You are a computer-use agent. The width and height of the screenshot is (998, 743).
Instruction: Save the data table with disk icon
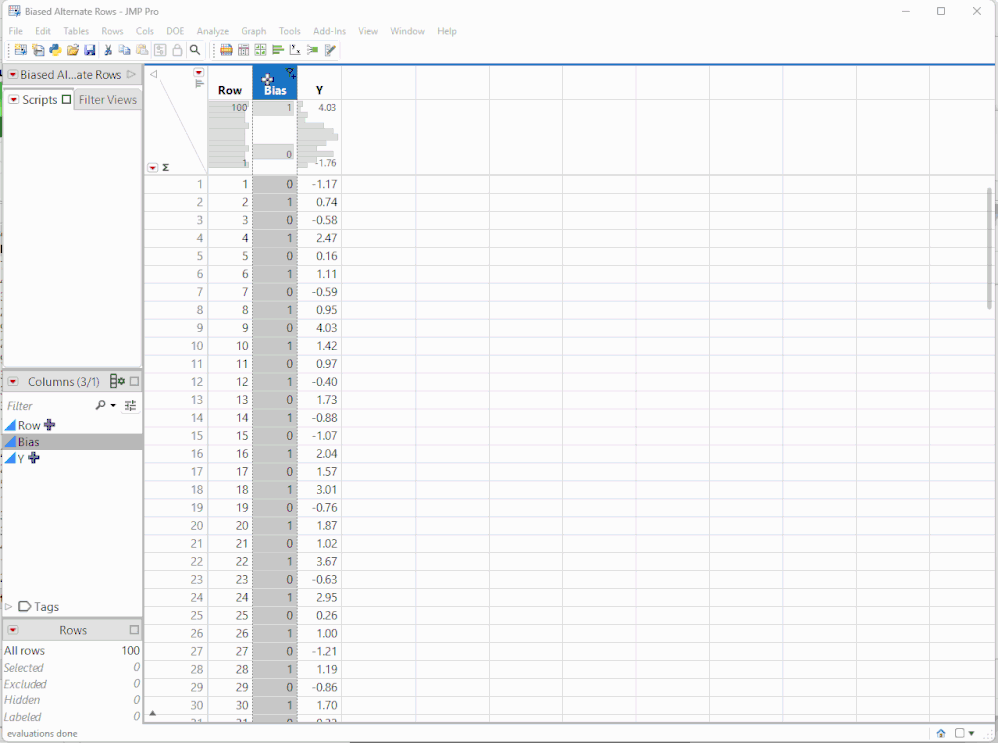pos(90,50)
